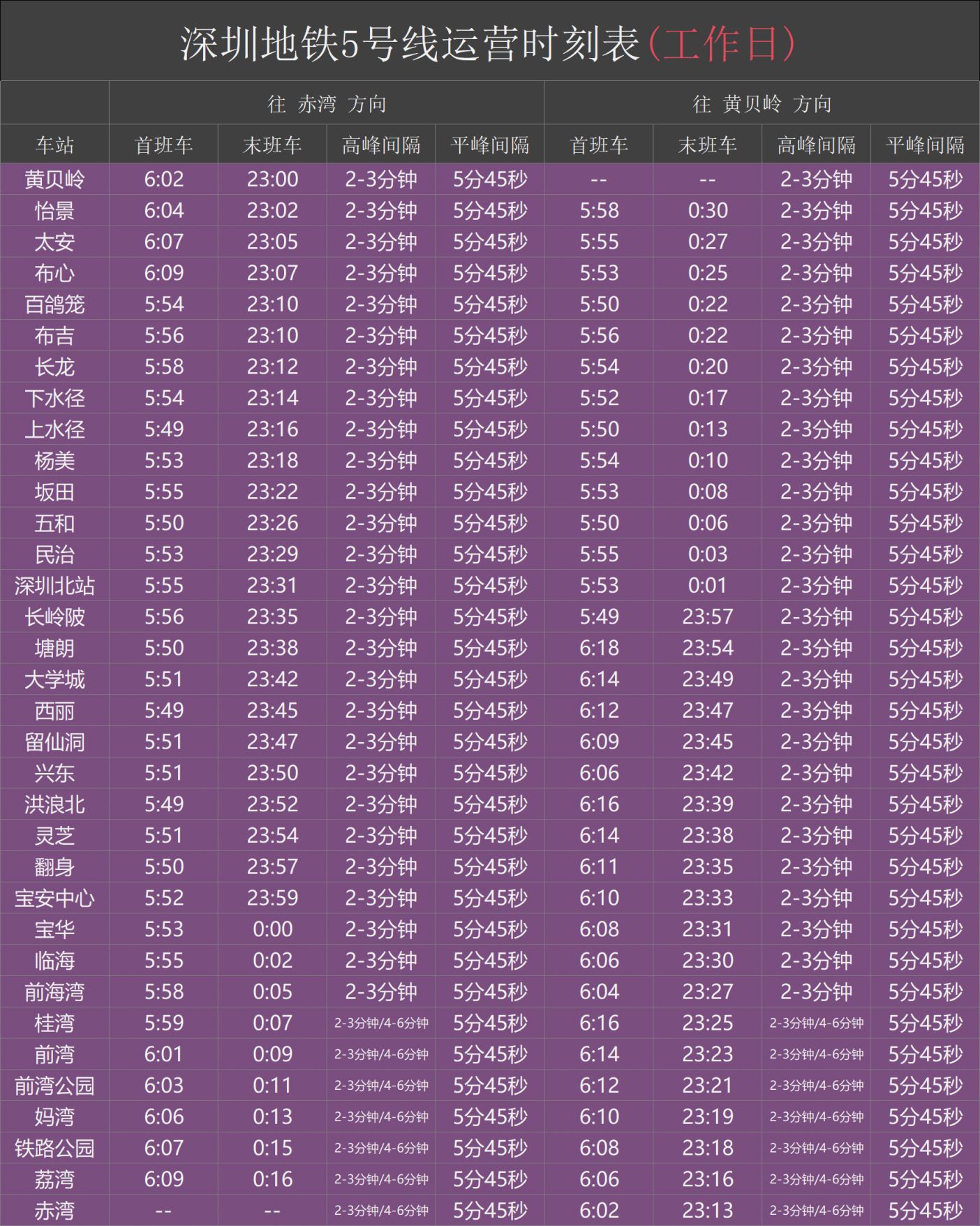Select the 怡景 station name cell
The width and height of the screenshot is (980, 1226).
(54, 211)
